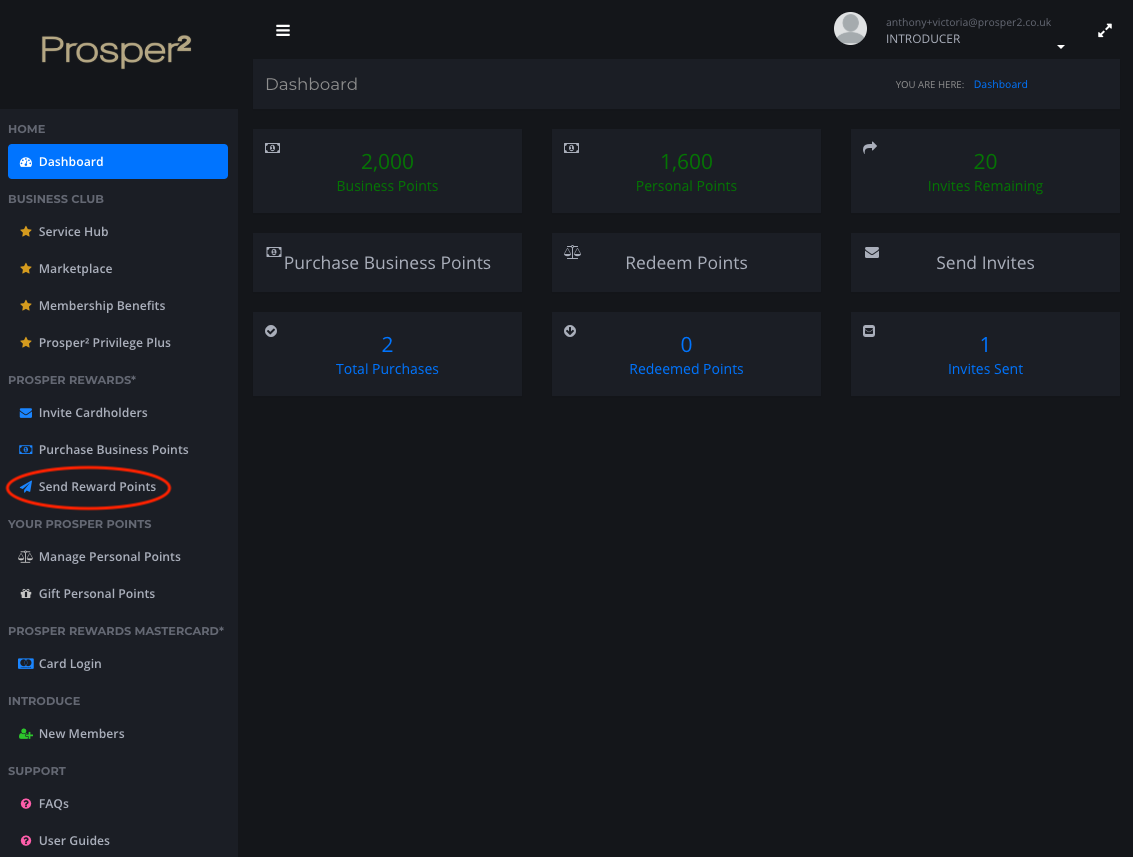Click the Send Invites tile
This screenshot has height=857, width=1133.
(x=985, y=262)
